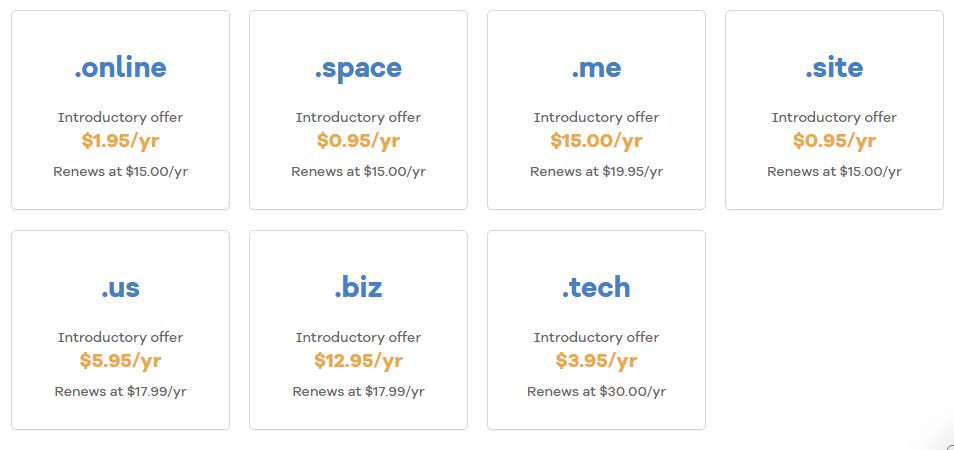Click the $15.00/yr price for .me
The width and height of the screenshot is (954, 450).
tap(596, 141)
